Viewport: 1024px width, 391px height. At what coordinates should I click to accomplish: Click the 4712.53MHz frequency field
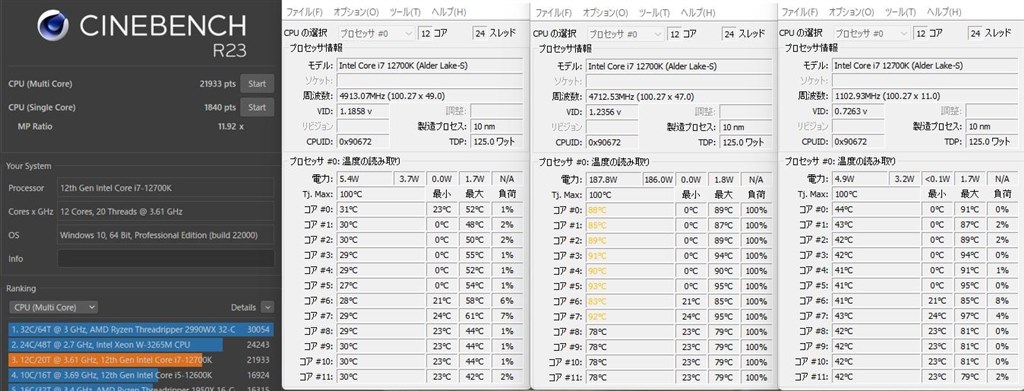coord(679,96)
